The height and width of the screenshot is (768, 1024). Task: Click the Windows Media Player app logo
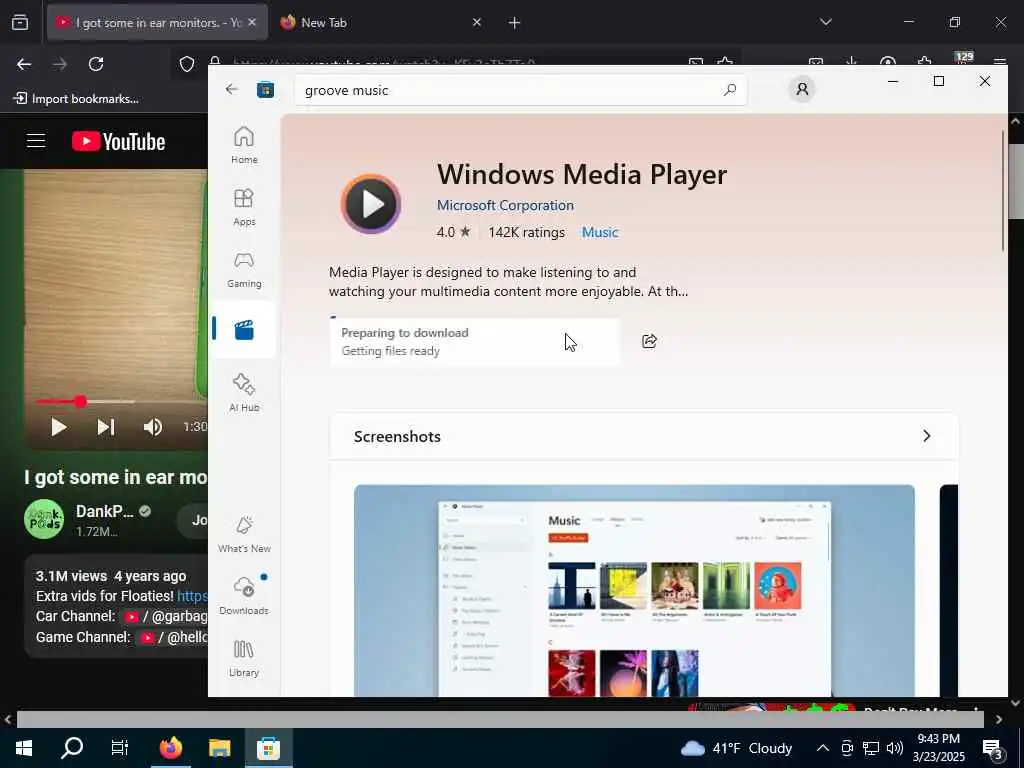371,204
